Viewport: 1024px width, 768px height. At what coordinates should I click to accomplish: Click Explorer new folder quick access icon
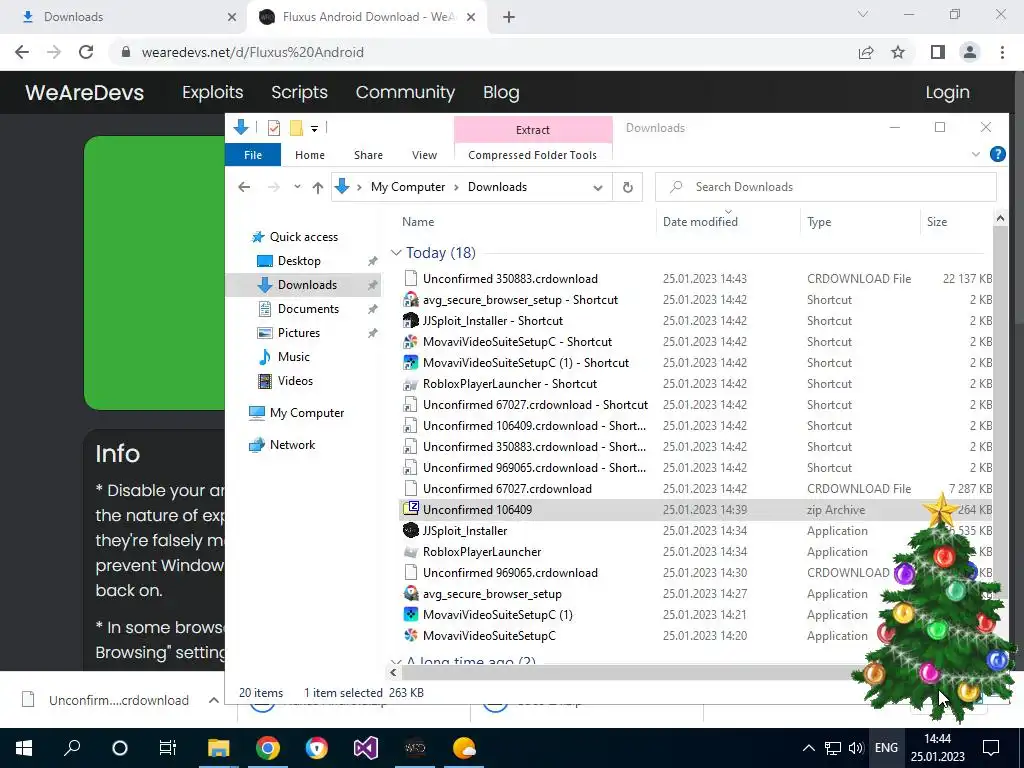[x=296, y=128]
